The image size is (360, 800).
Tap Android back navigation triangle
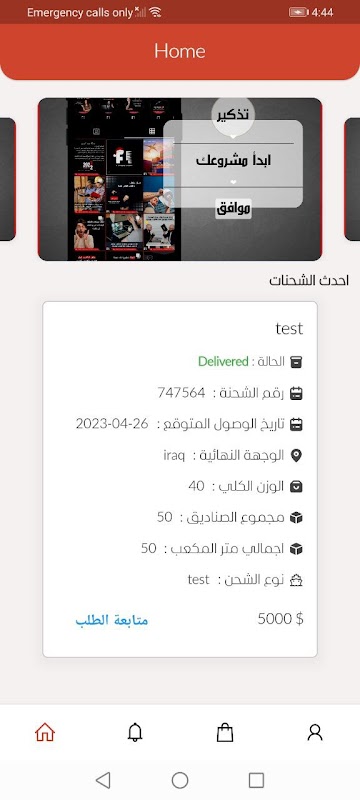103,780
